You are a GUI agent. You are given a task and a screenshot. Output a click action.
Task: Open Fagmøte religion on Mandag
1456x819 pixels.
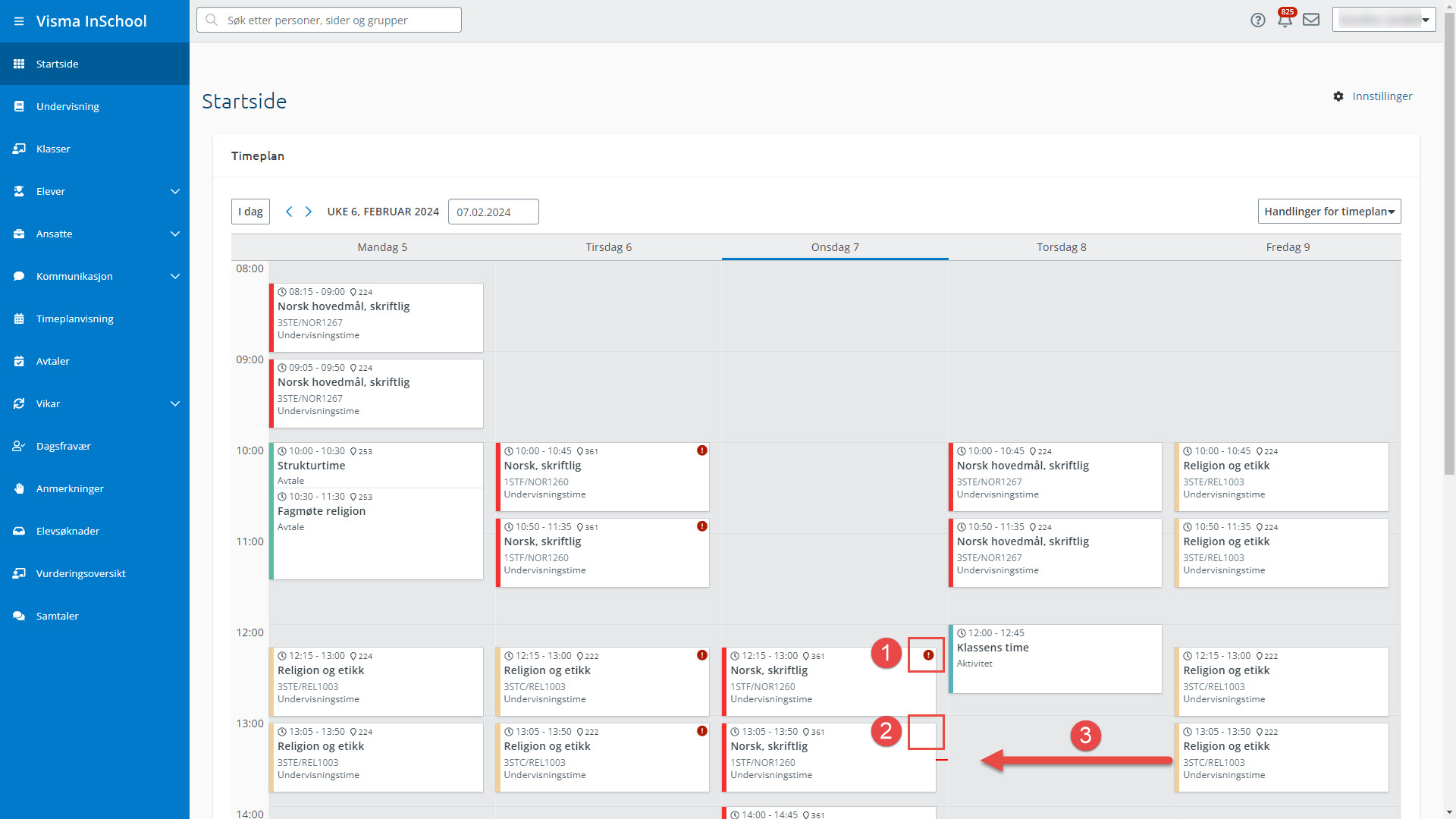pos(376,534)
